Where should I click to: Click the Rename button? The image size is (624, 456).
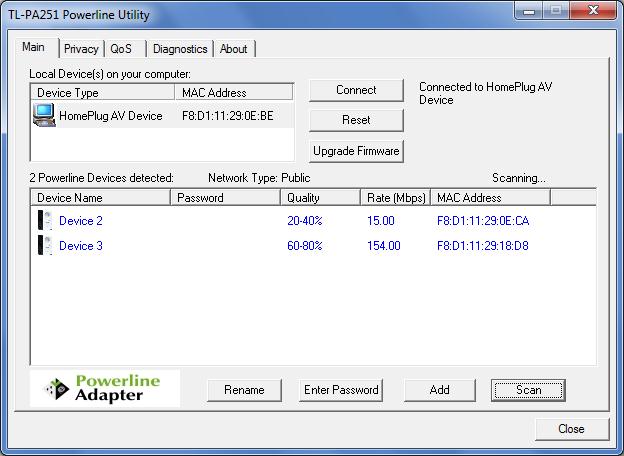[x=244, y=390]
